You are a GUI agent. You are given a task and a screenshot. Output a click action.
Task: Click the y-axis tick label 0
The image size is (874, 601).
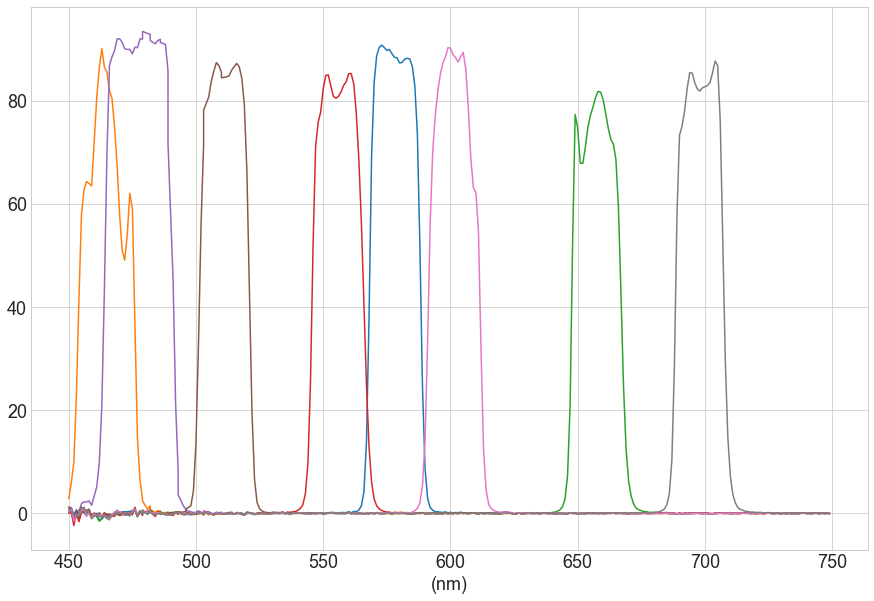22,514
